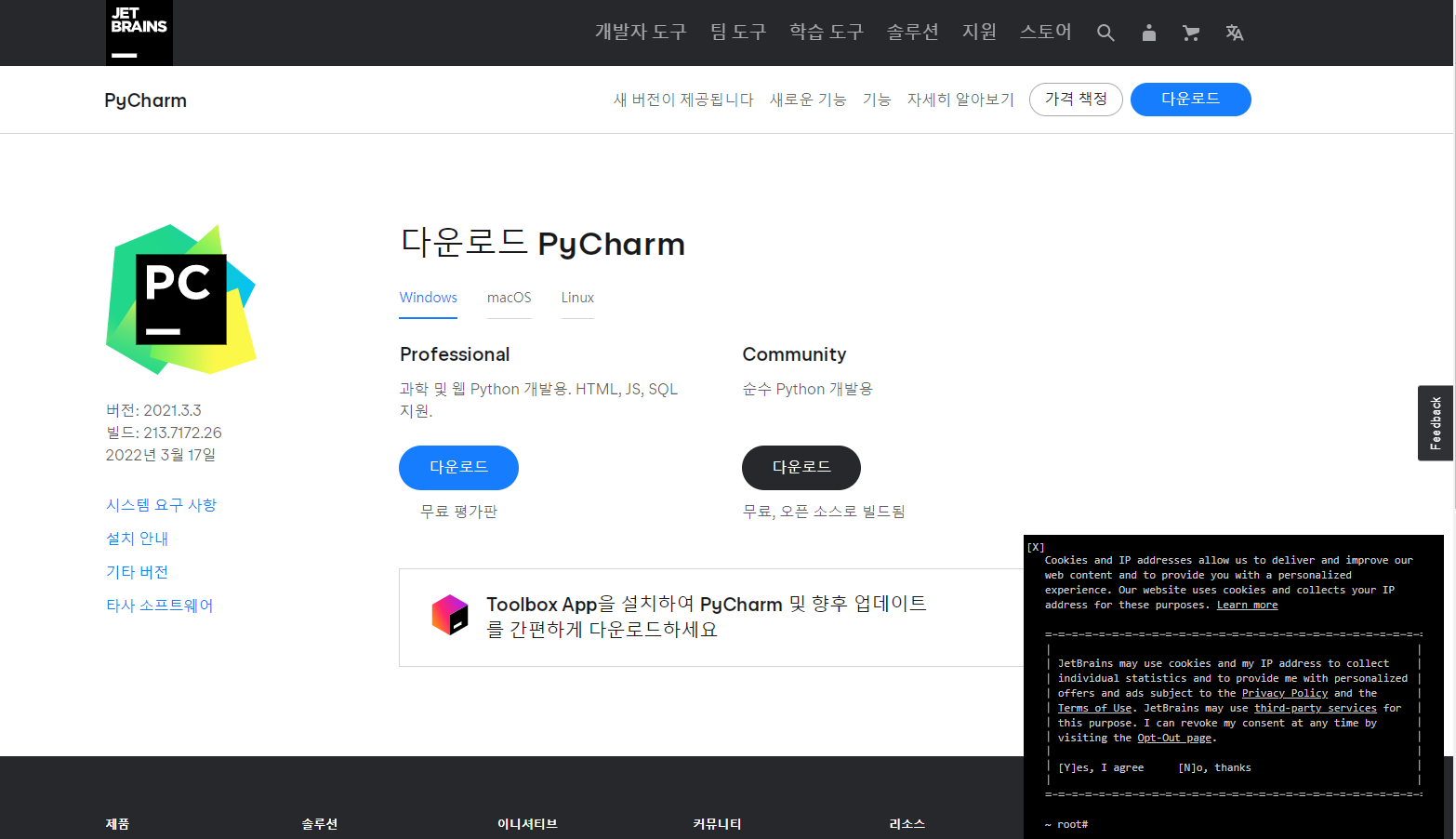Click the 버전: 2021.3.3 text
Screen dimensions: 1456x839
pyautogui.click(x=153, y=410)
